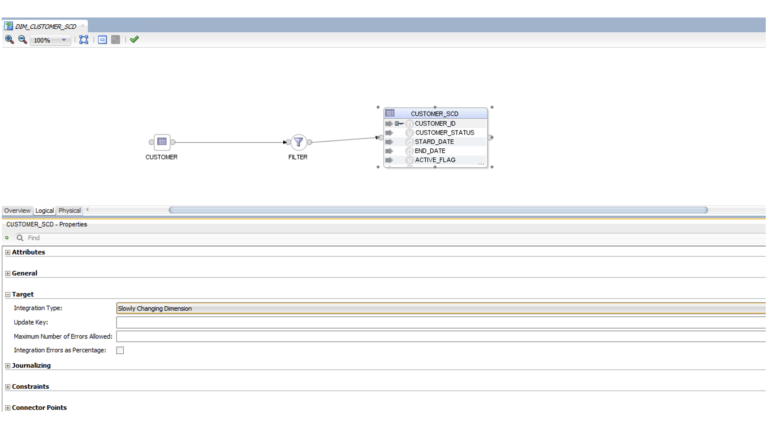
Task: Switch to the Physical tab
Action: point(69,210)
